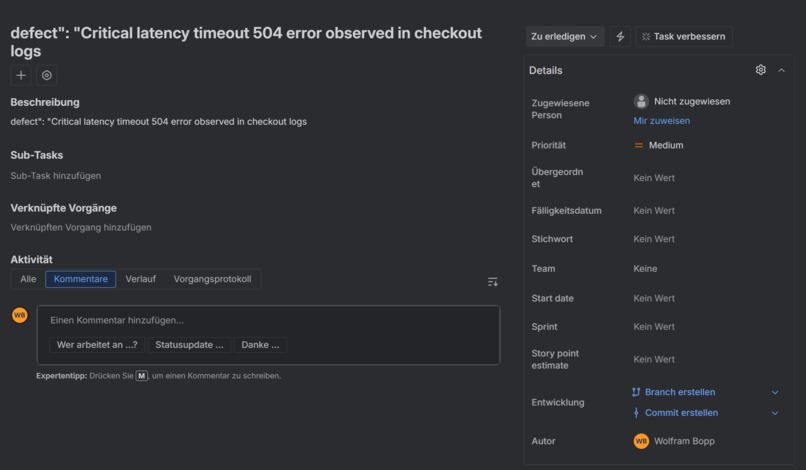The image size is (806, 470).
Task: Insert the 'Statusupdate ...' suggestion
Action: (x=189, y=345)
